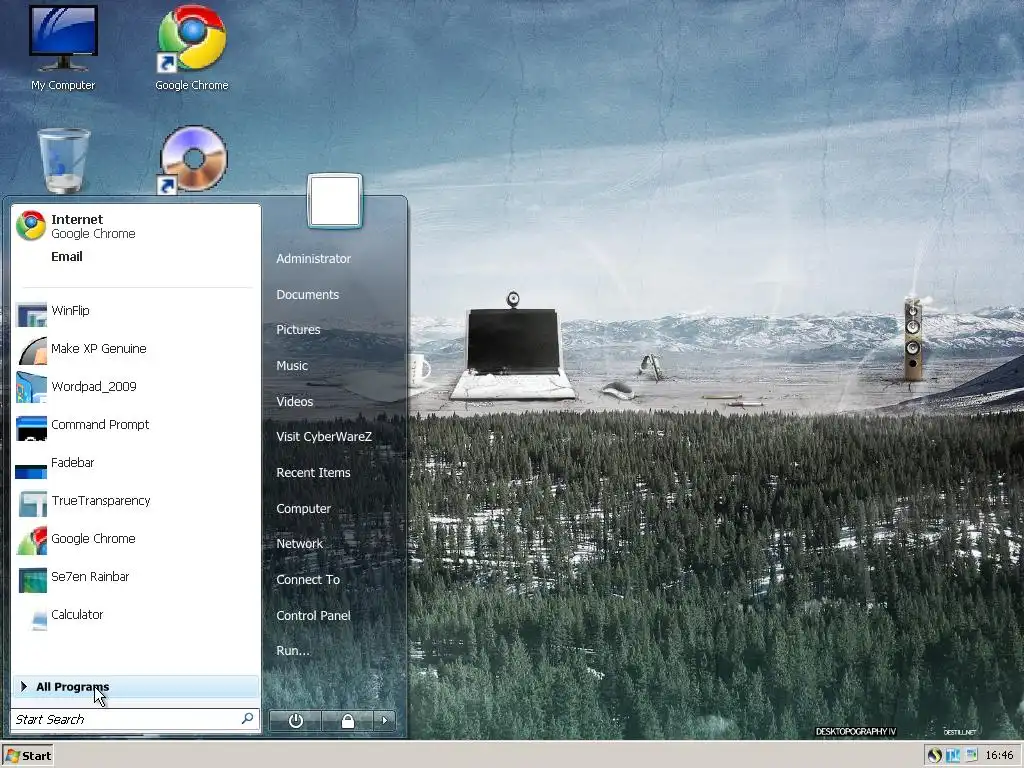Expand the All Programs list
Screen dimensions: 1024x768
coord(135,686)
